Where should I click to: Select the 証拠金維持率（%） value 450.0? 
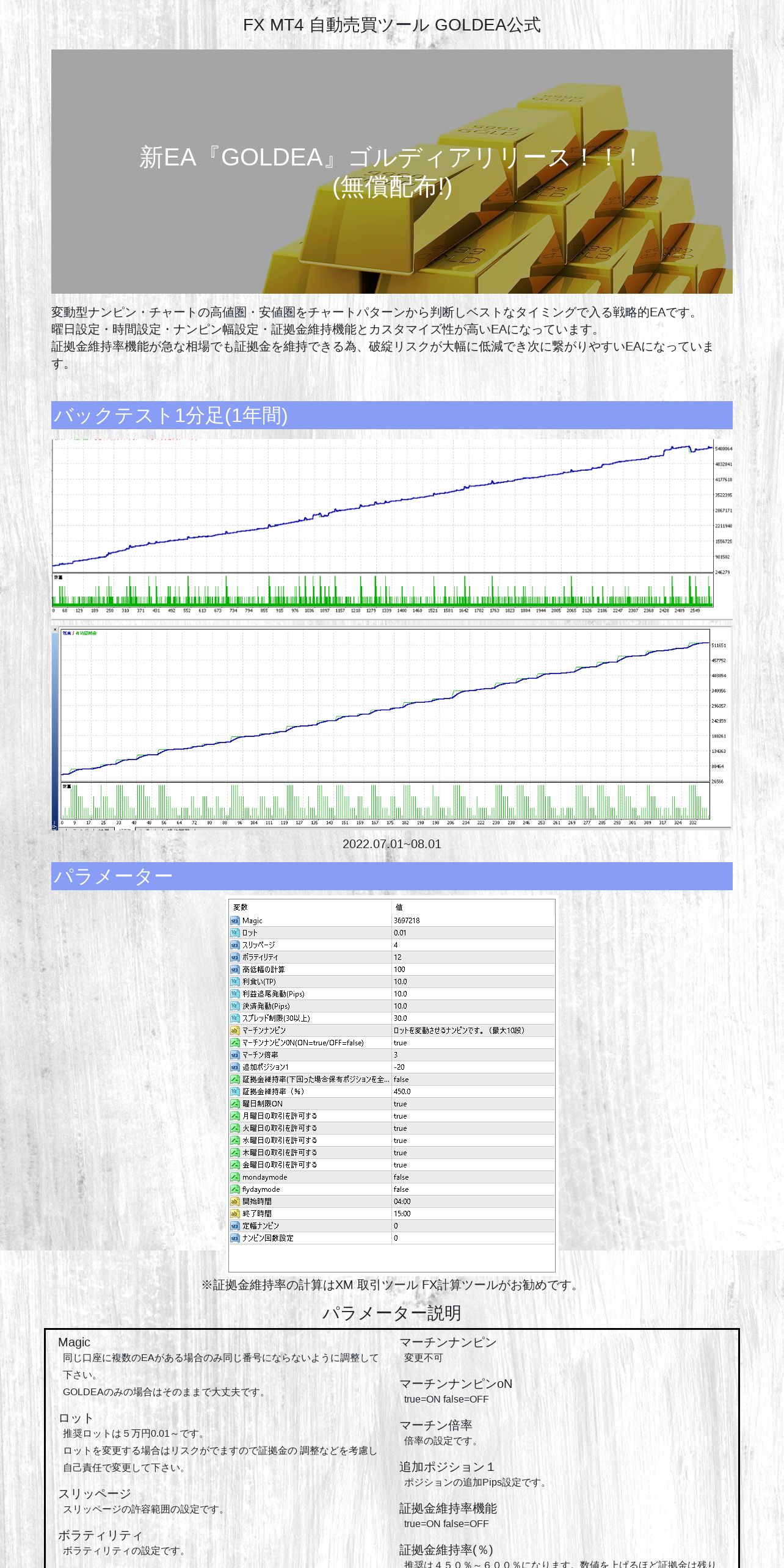pyautogui.click(x=402, y=1092)
